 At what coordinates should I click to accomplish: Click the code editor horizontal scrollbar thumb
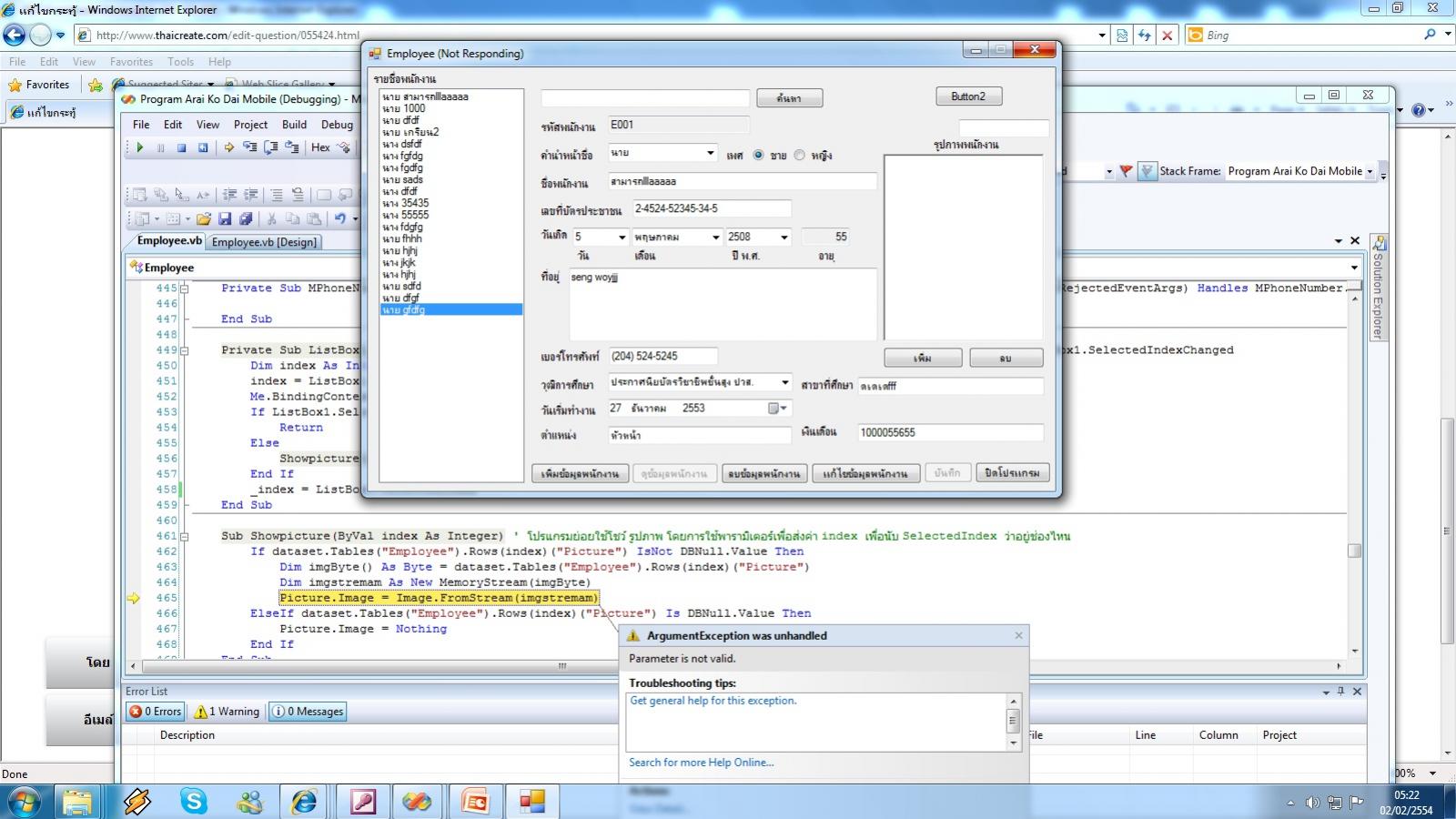(561, 666)
